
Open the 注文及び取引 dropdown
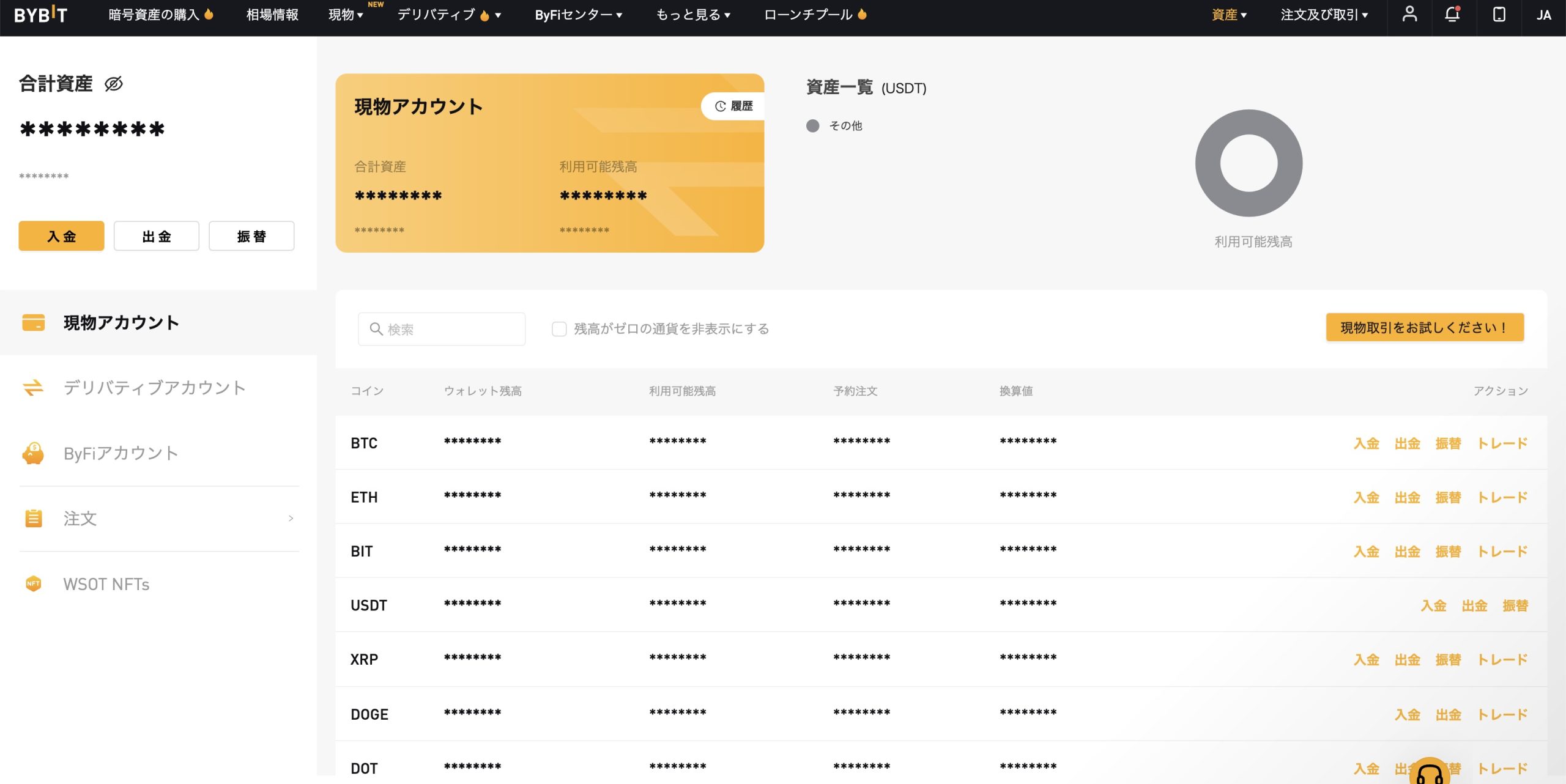(1324, 15)
